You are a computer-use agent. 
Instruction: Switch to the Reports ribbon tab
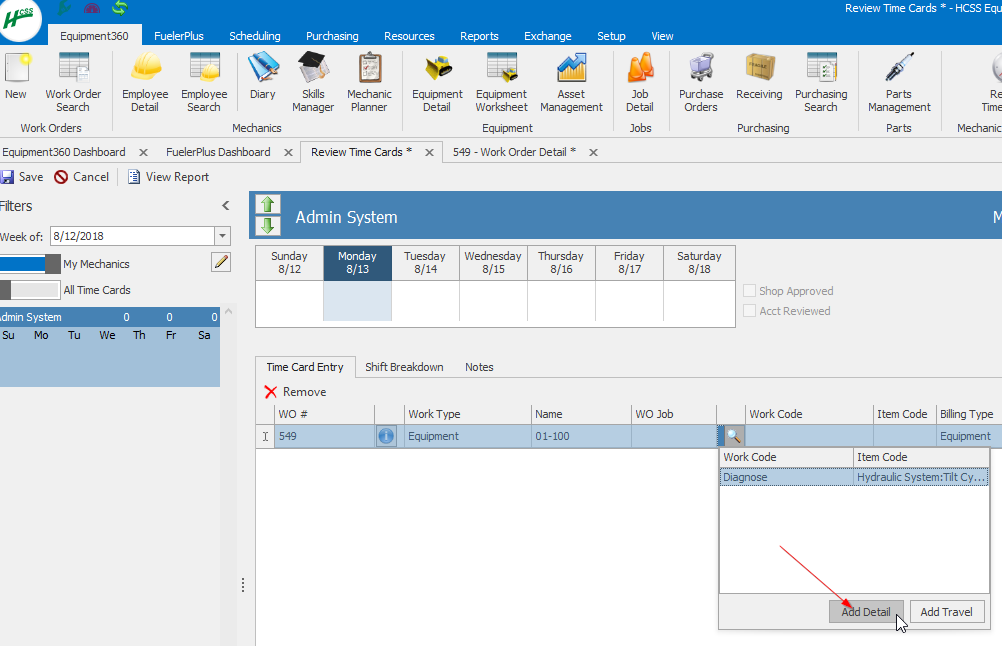tap(479, 36)
